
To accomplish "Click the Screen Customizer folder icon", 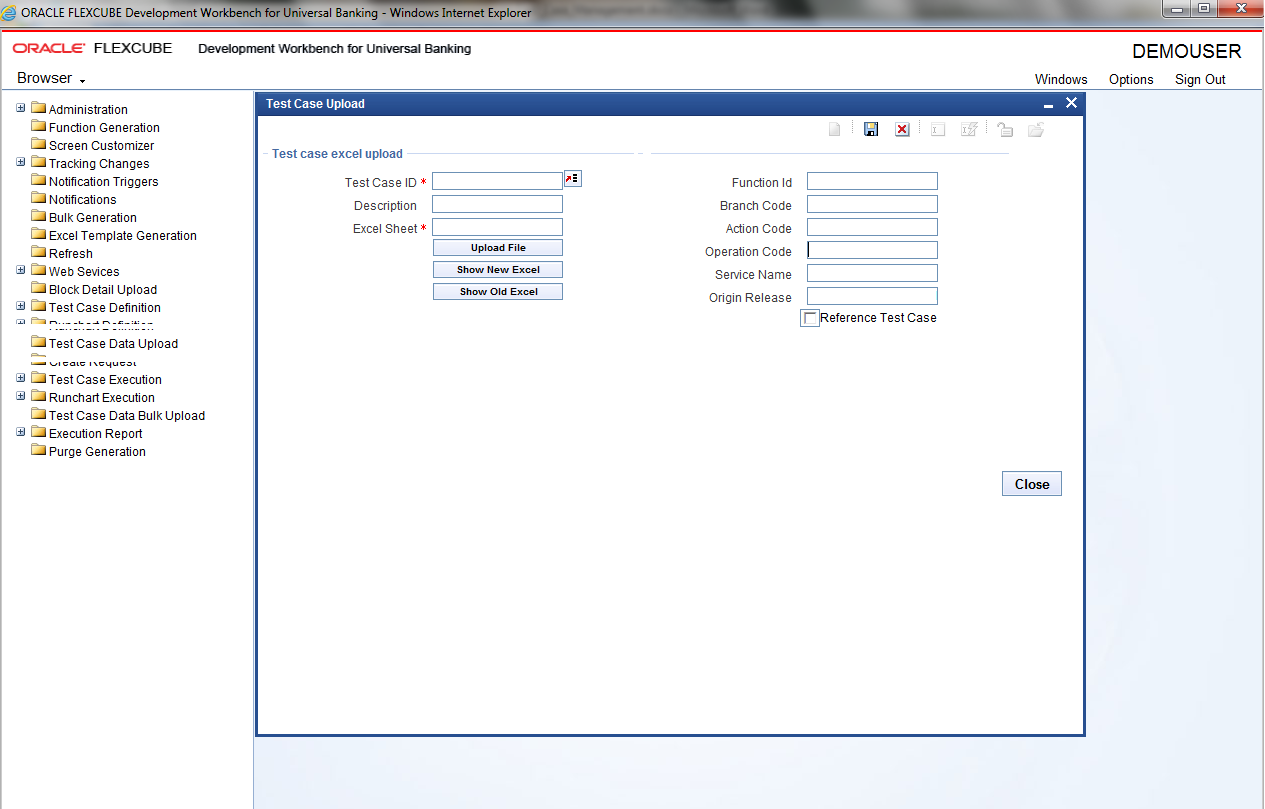I will click(39, 144).
